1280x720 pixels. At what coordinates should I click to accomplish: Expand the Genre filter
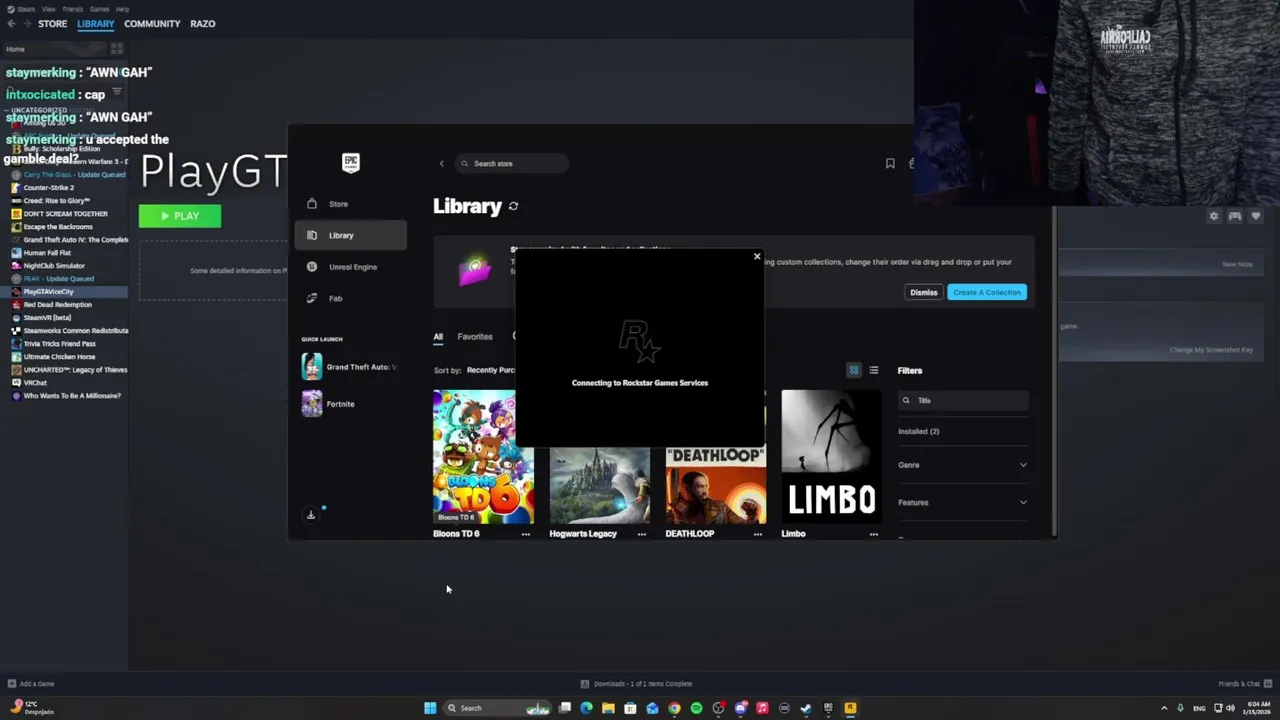[x=963, y=465]
